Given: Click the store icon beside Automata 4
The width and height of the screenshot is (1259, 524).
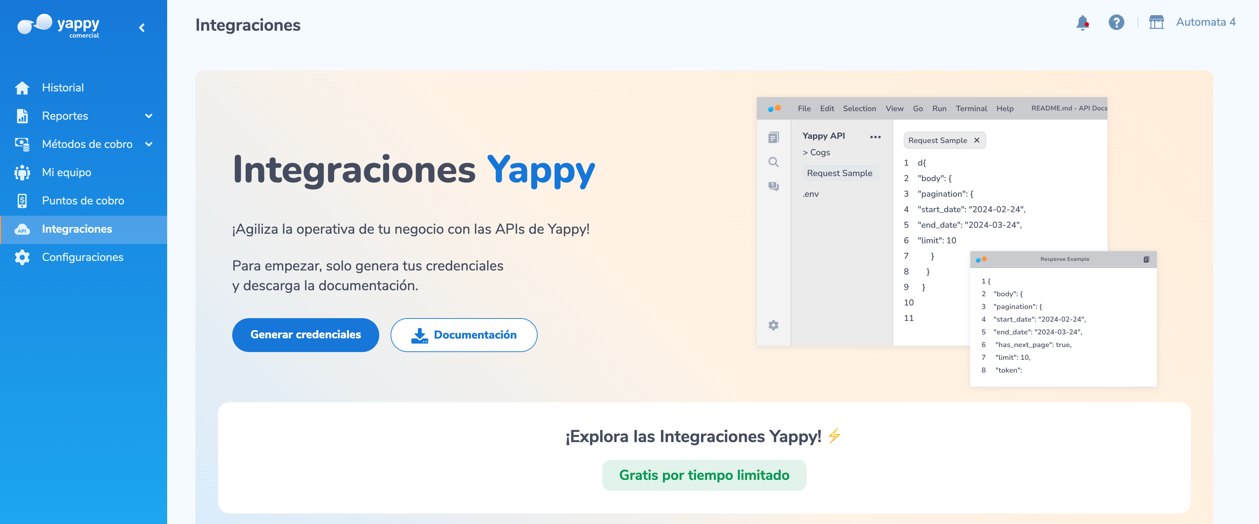Looking at the screenshot, I should pos(1156,22).
